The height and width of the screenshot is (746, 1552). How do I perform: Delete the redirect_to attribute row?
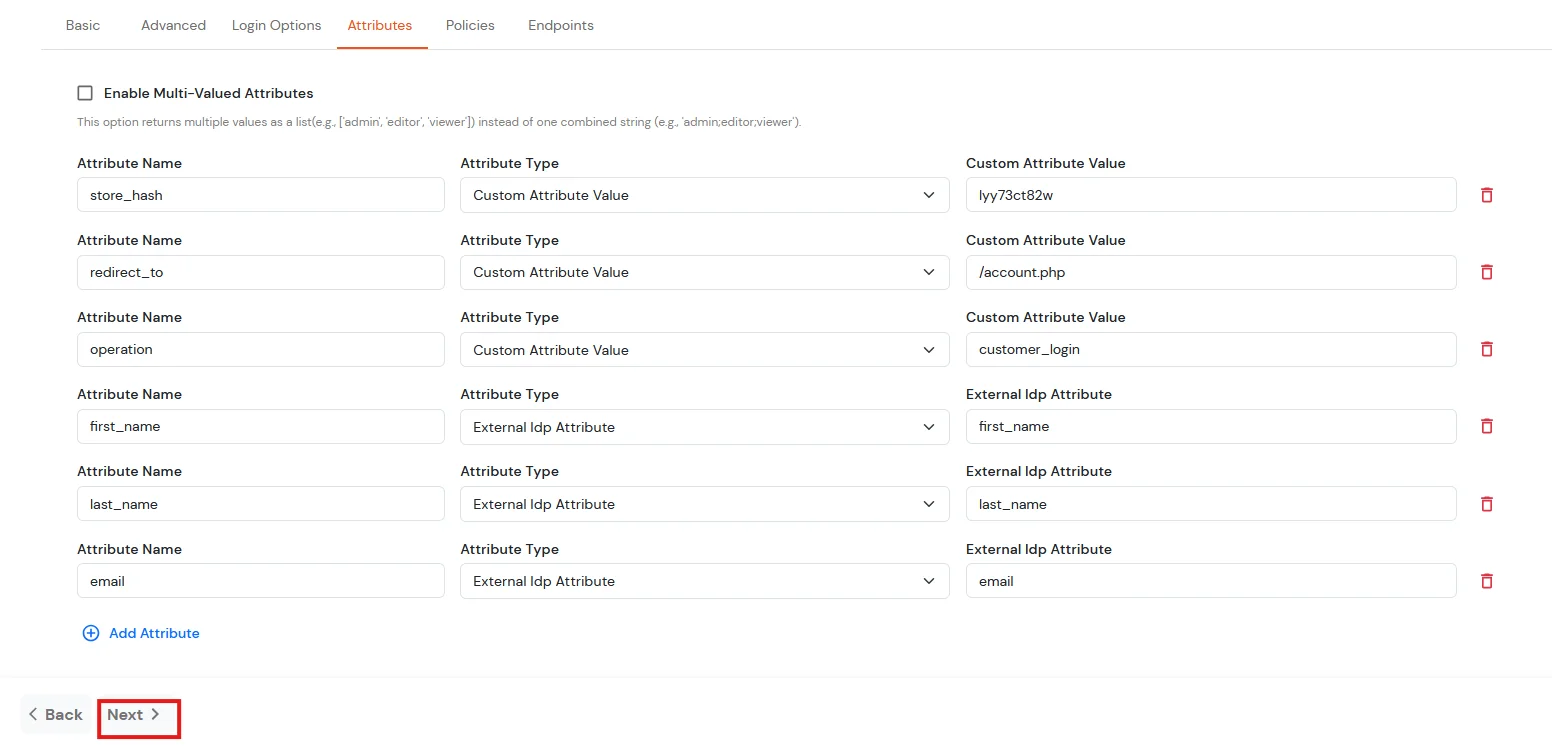[1487, 272]
